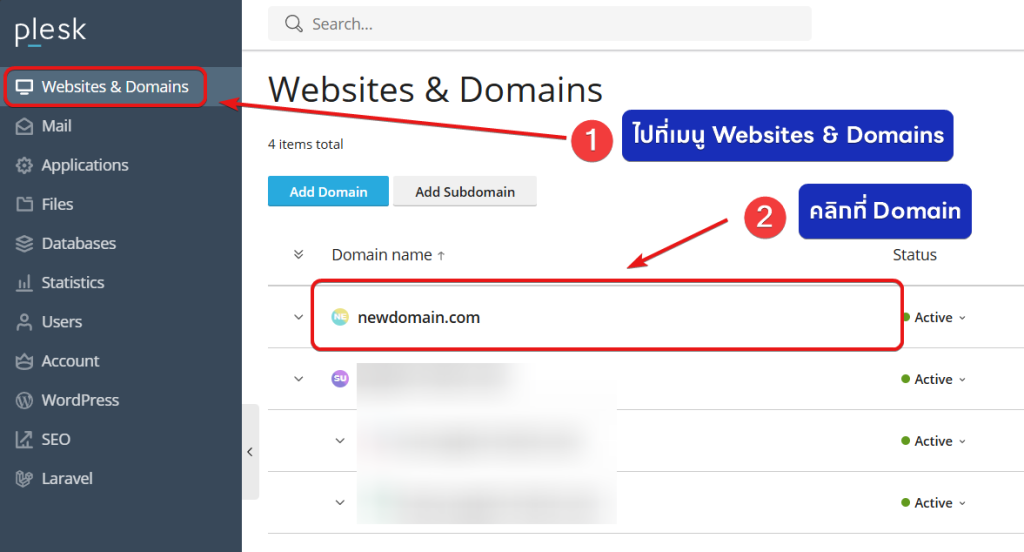Image resolution: width=1024 pixels, height=552 pixels.
Task: Expand the newdomain.com row chevron
Action: click(298, 317)
